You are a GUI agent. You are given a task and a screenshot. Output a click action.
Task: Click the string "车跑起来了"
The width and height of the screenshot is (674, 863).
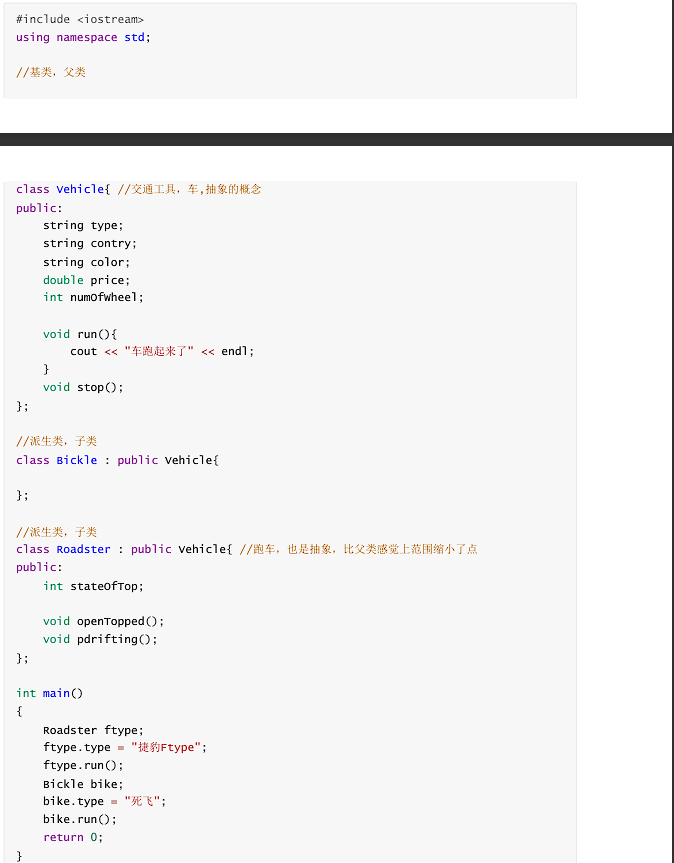coord(159,351)
